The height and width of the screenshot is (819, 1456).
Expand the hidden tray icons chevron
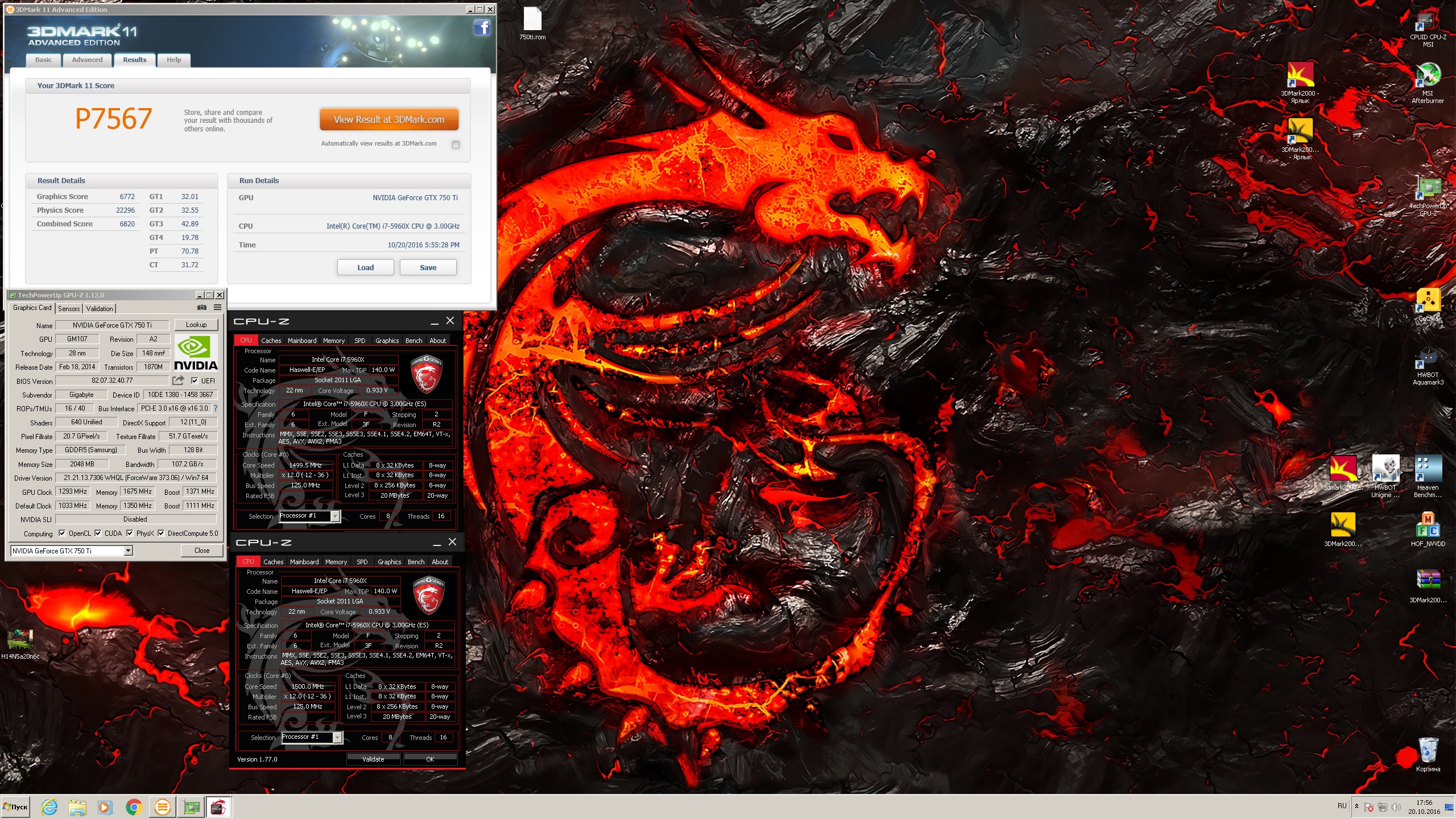(x=1357, y=806)
